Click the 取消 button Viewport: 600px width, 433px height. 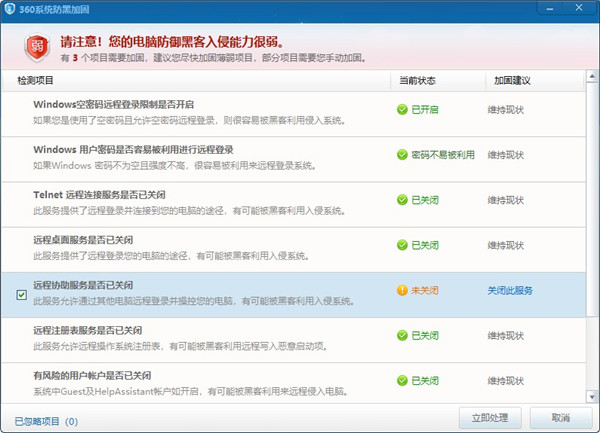(x=561, y=418)
